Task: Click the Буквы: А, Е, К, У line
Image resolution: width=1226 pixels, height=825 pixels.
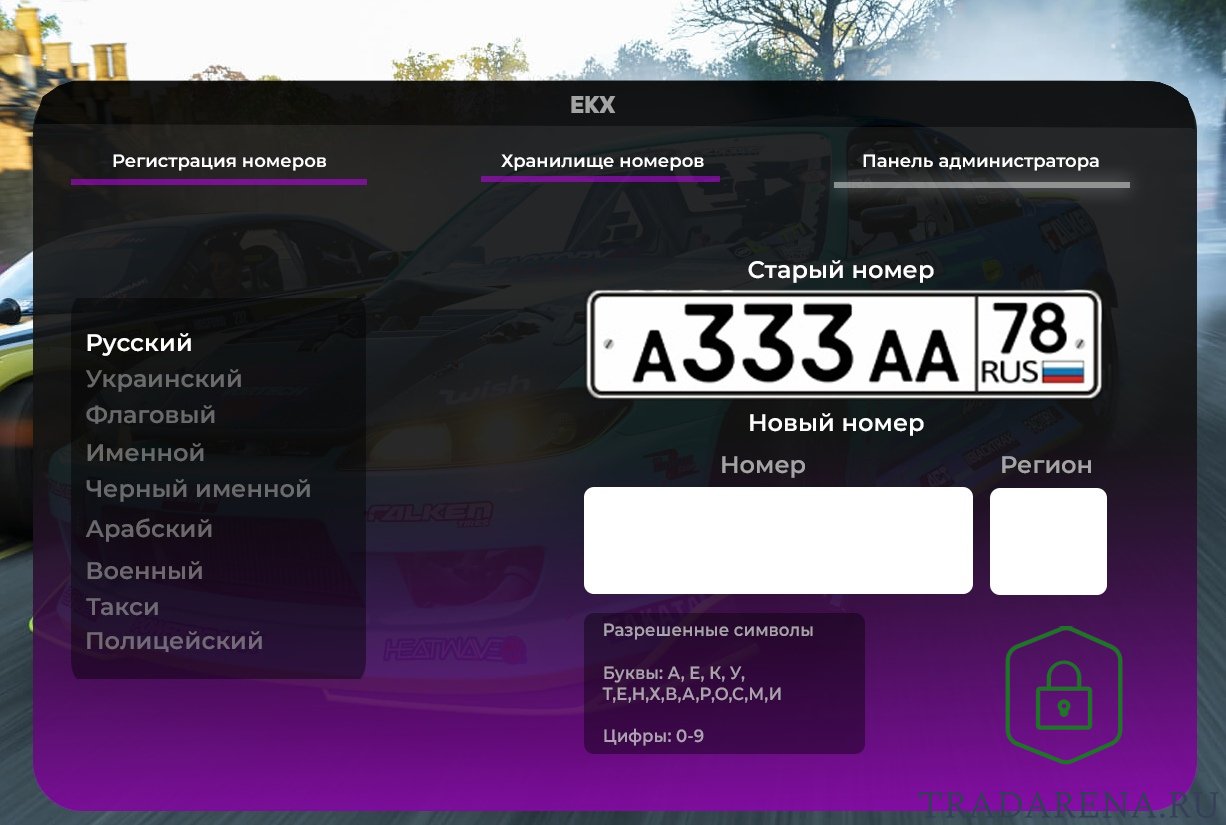Action: (674, 672)
